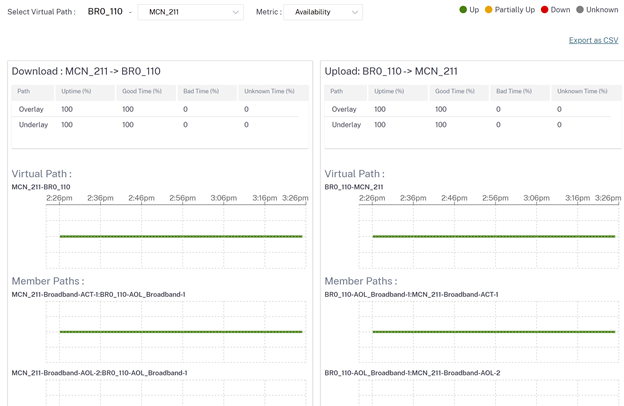Click green line in Upload ACT-1 member chart

[x=494, y=332]
